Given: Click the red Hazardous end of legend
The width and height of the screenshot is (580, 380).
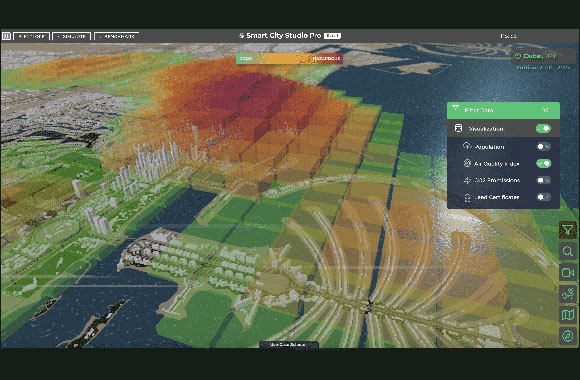Looking at the screenshot, I should coord(327,58).
